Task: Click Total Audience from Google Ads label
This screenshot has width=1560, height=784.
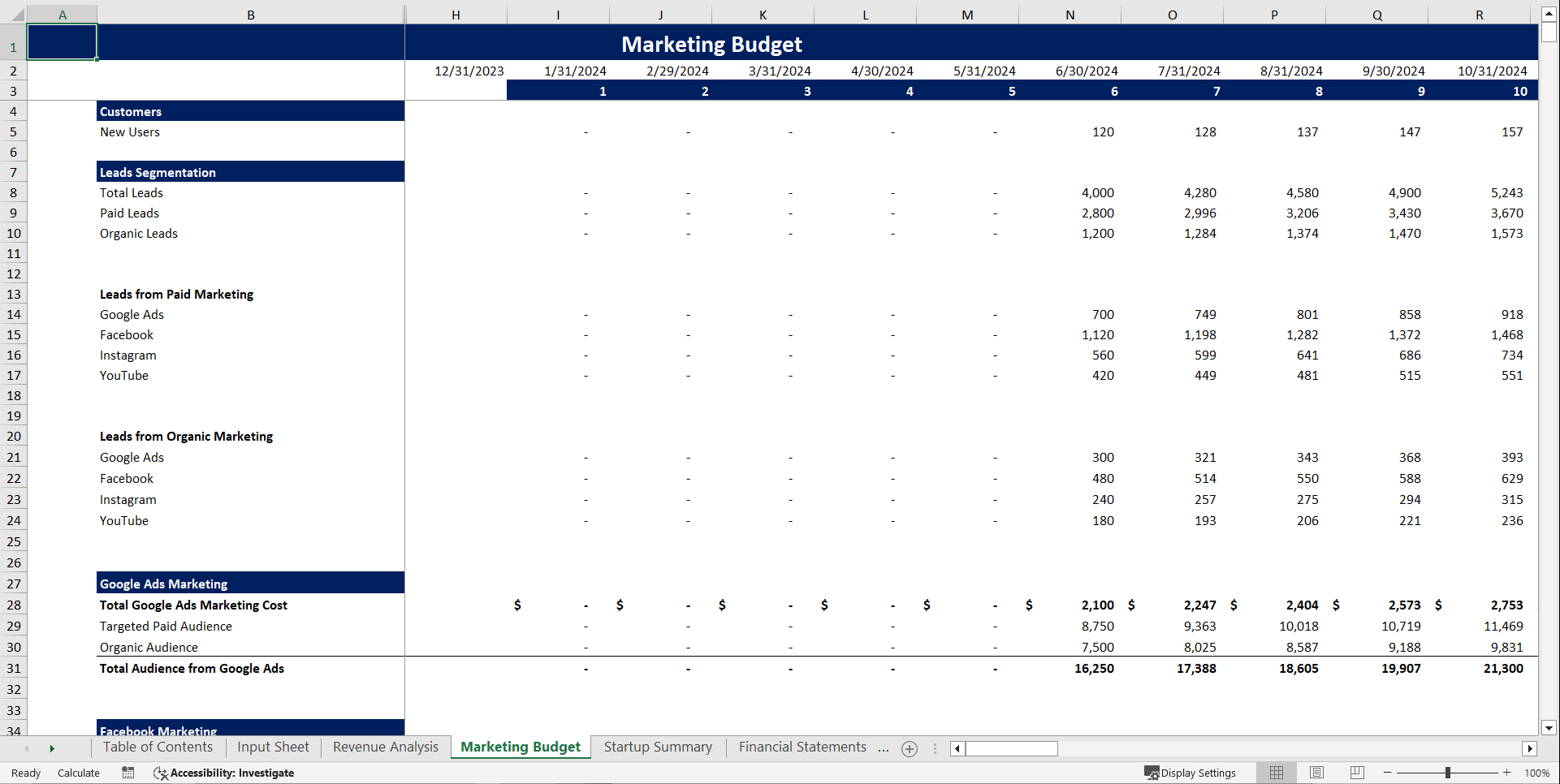Action: pos(192,668)
